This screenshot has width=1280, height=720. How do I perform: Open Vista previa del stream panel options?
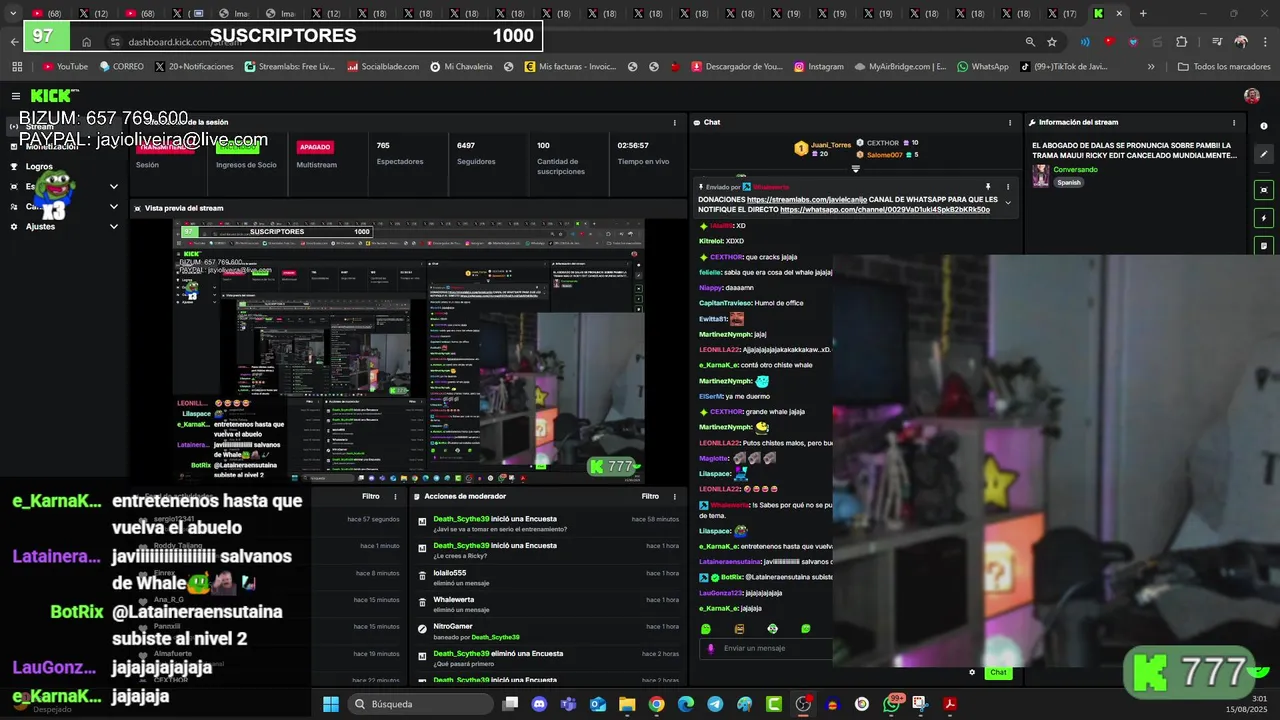674,208
